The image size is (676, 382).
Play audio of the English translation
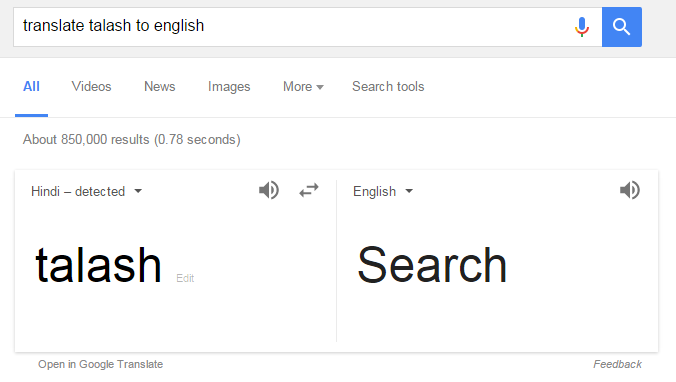pyautogui.click(x=629, y=190)
